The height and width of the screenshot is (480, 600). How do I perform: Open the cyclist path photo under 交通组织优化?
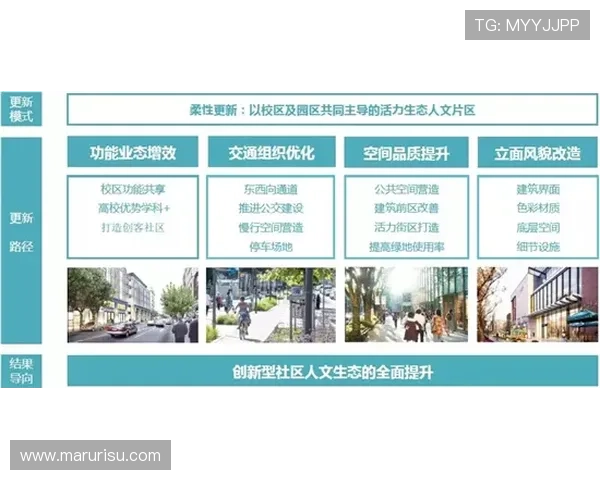271,305
